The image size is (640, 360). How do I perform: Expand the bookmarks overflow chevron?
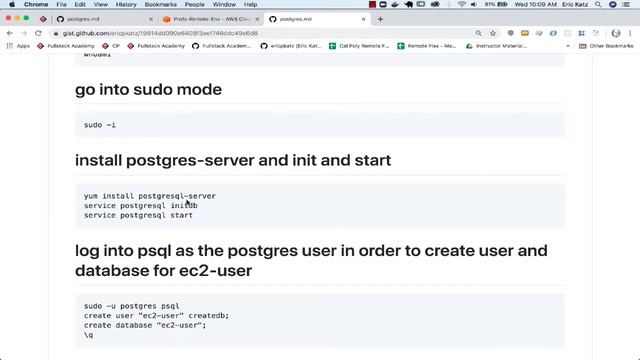click(x=568, y=46)
